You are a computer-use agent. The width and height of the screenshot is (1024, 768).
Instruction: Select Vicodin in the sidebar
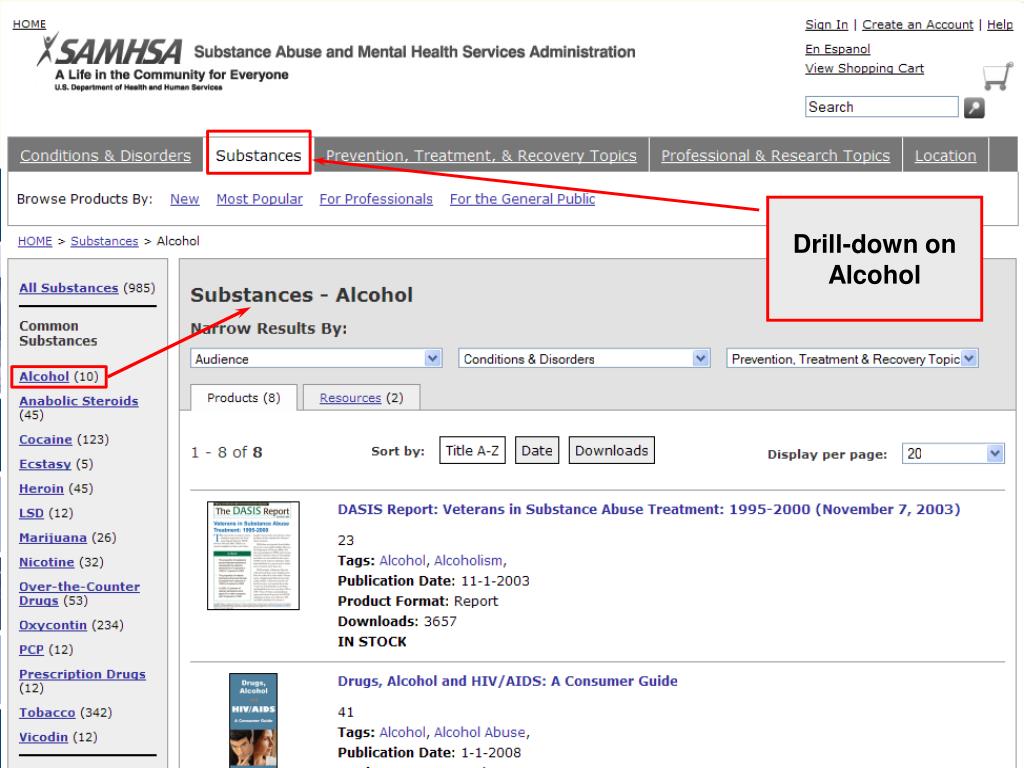(x=43, y=737)
